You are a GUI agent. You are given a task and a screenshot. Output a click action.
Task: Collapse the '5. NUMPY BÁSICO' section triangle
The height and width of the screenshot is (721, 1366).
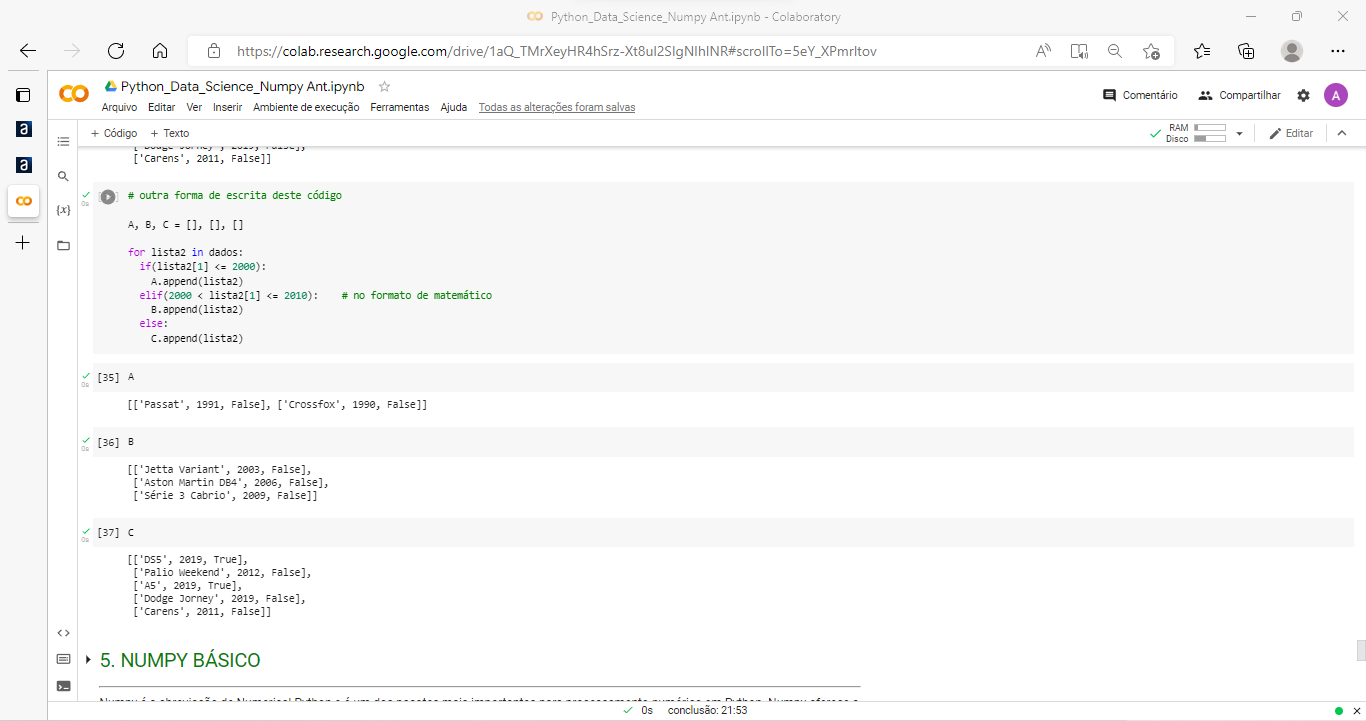[88, 660]
